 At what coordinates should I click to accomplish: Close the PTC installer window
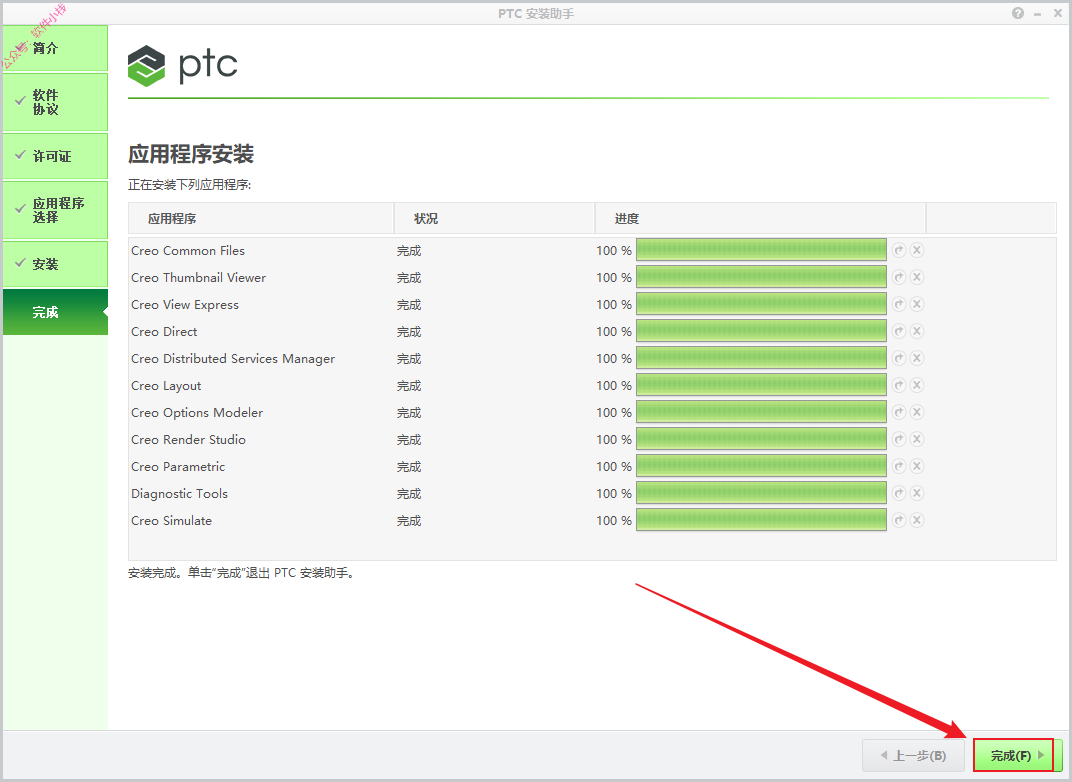click(1058, 13)
